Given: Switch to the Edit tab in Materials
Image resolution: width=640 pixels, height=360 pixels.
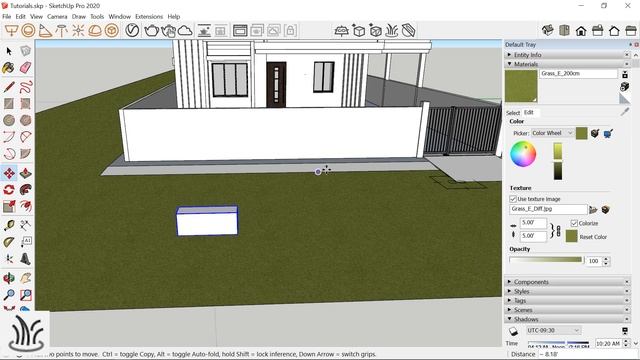Looking at the screenshot, I should (x=529, y=112).
